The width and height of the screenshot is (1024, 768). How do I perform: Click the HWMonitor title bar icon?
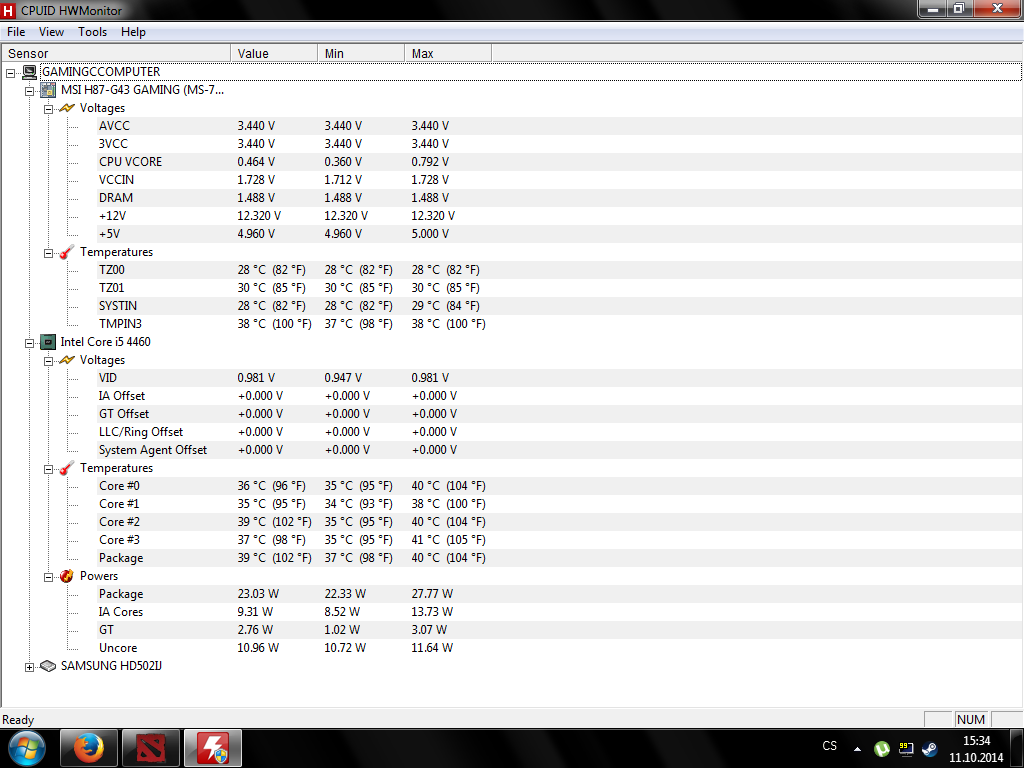tap(8, 10)
